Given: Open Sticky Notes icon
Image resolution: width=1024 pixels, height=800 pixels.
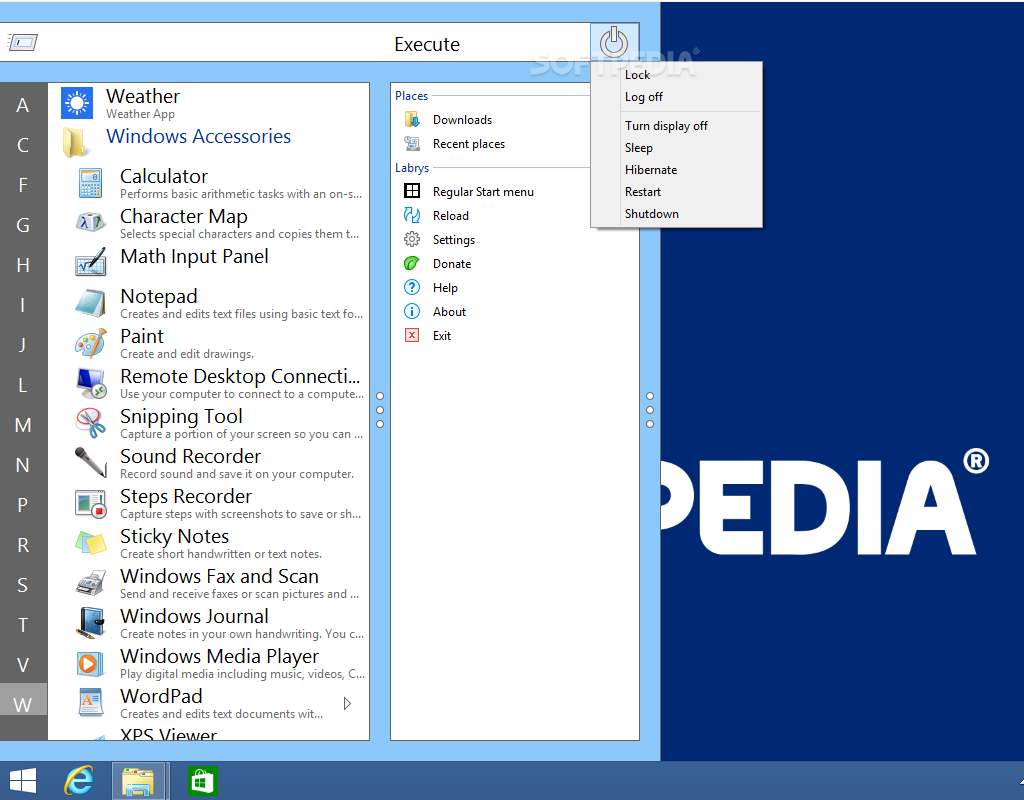Looking at the screenshot, I should 90,543.
